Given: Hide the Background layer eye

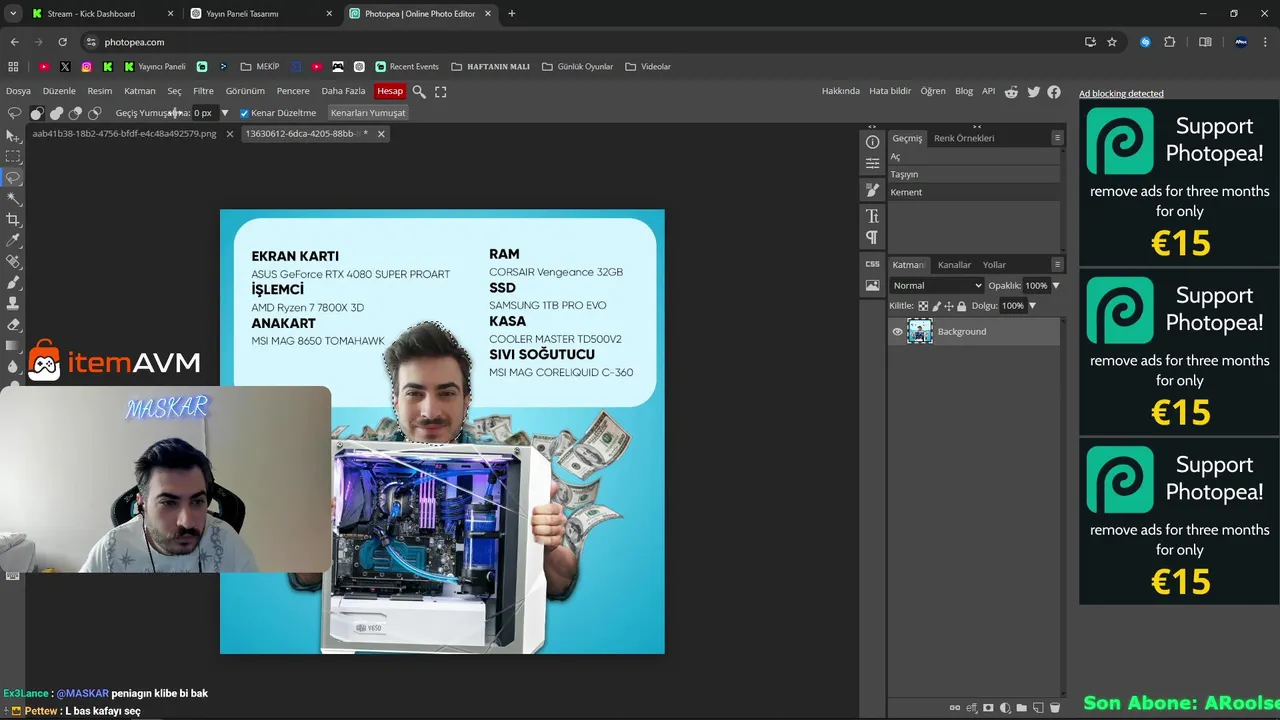Looking at the screenshot, I should tap(897, 332).
